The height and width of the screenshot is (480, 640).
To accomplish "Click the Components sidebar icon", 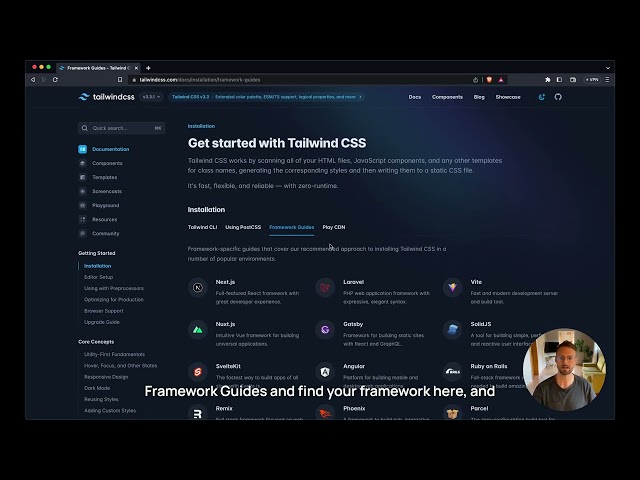I will [x=82, y=163].
